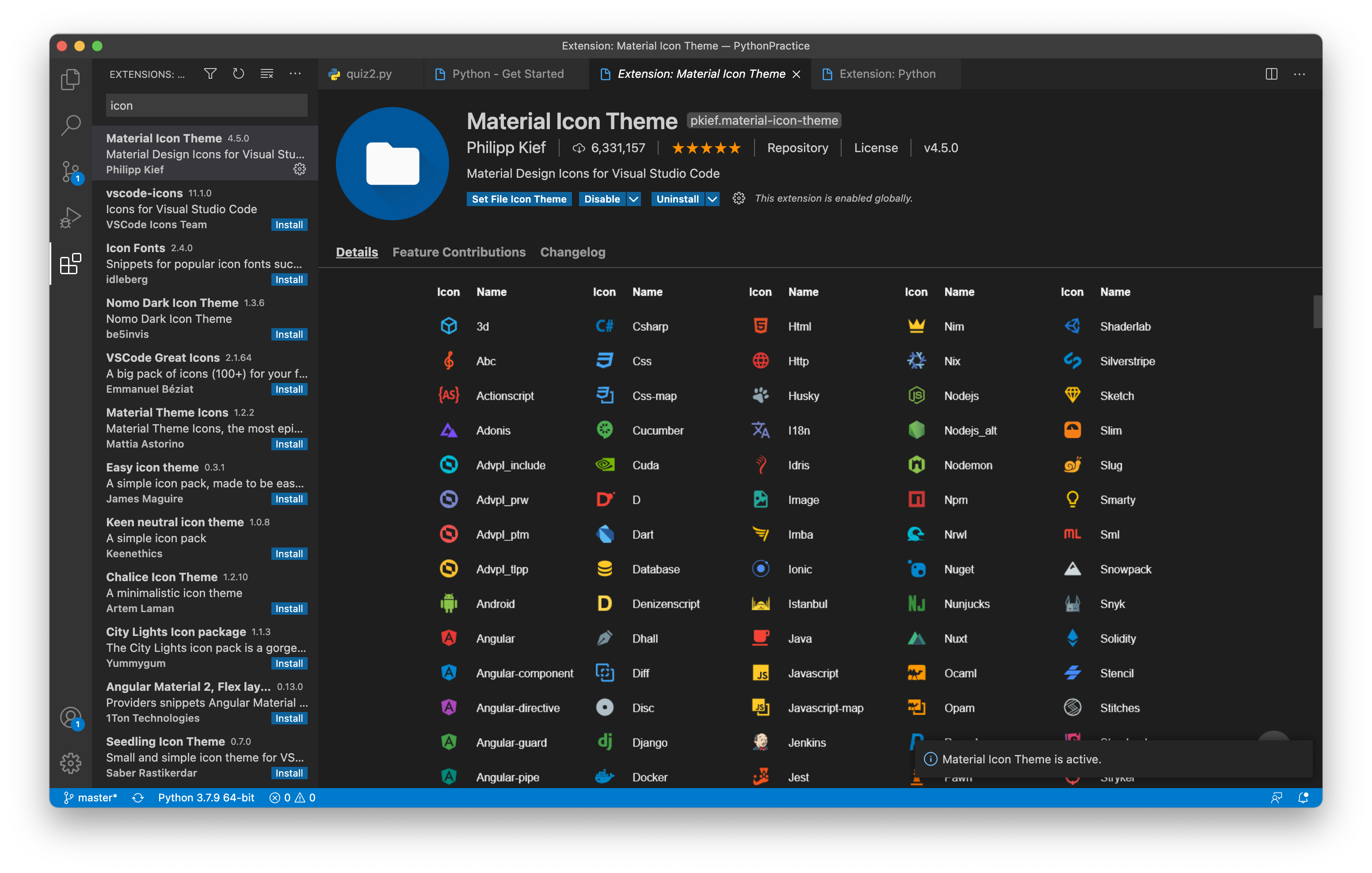Viewport: 1372px width, 873px height.
Task: Click the extensions search field containing 'icon'
Action: (x=206, y=106)
